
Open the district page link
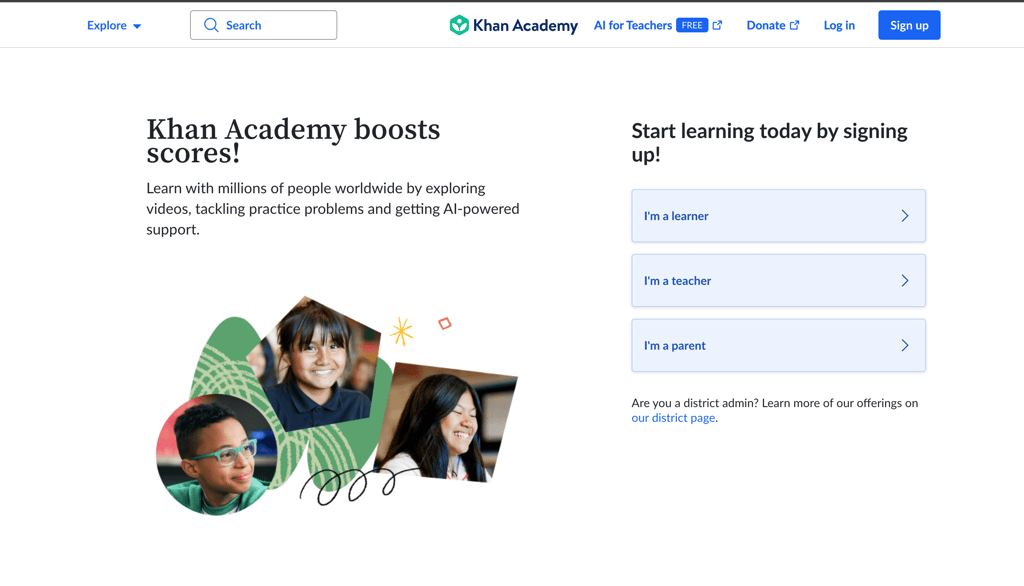[672, 417]
